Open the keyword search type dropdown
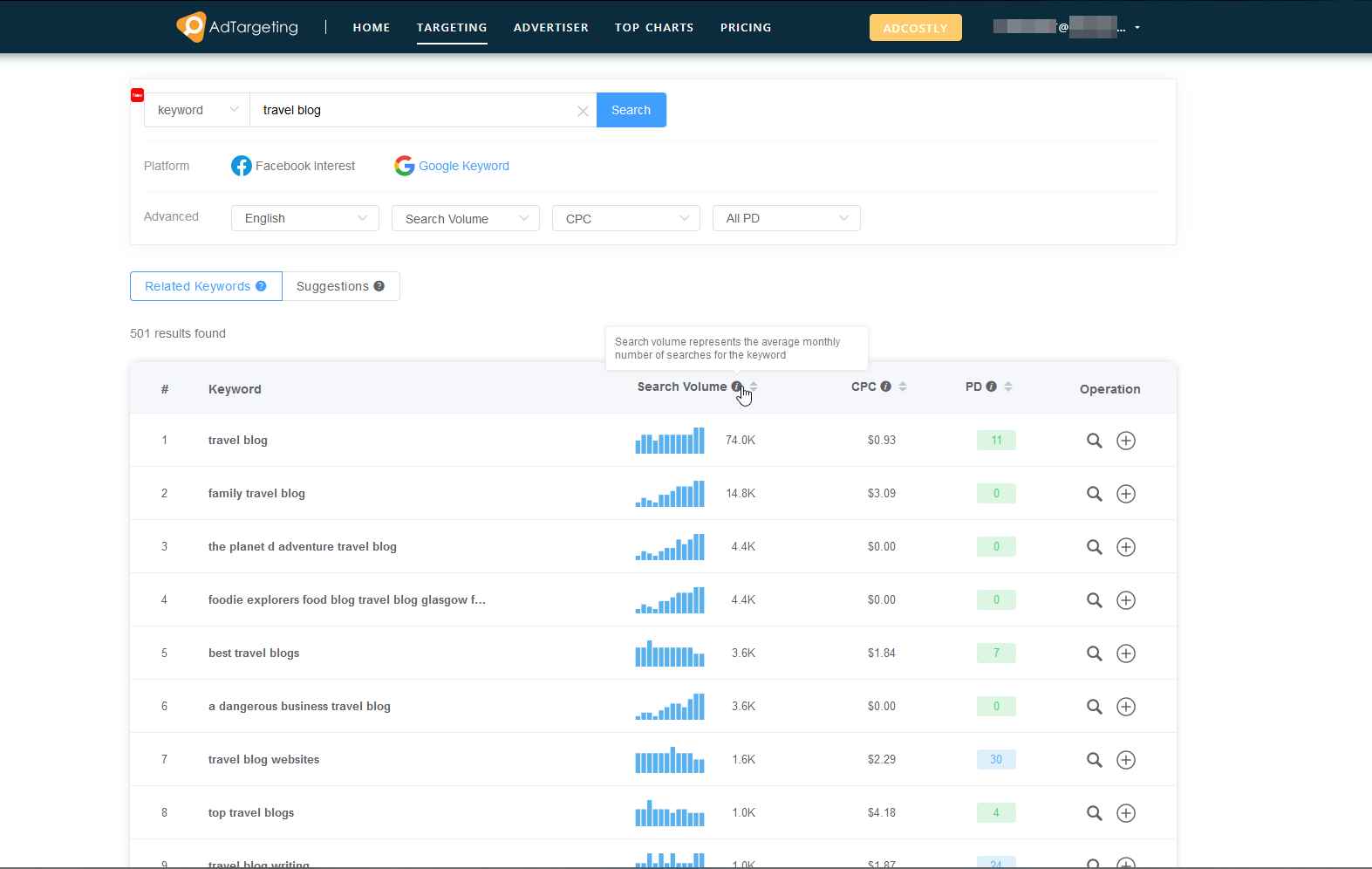Image resolution: width=1372 pixels, height=869 pixels. pyautogui.click(x=197, y=110)
